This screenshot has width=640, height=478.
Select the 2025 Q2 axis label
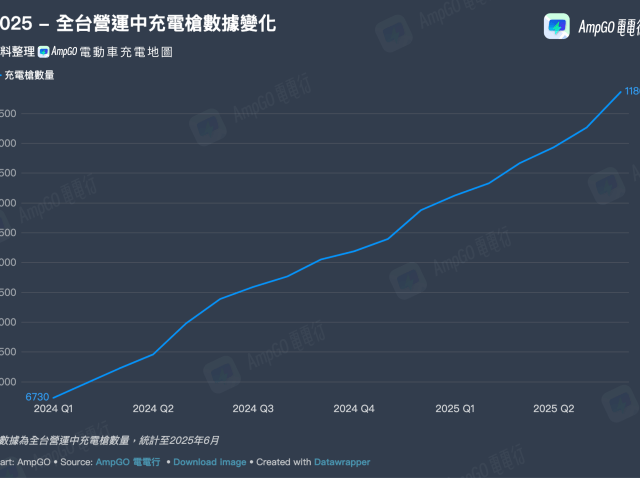pos(554,409)
